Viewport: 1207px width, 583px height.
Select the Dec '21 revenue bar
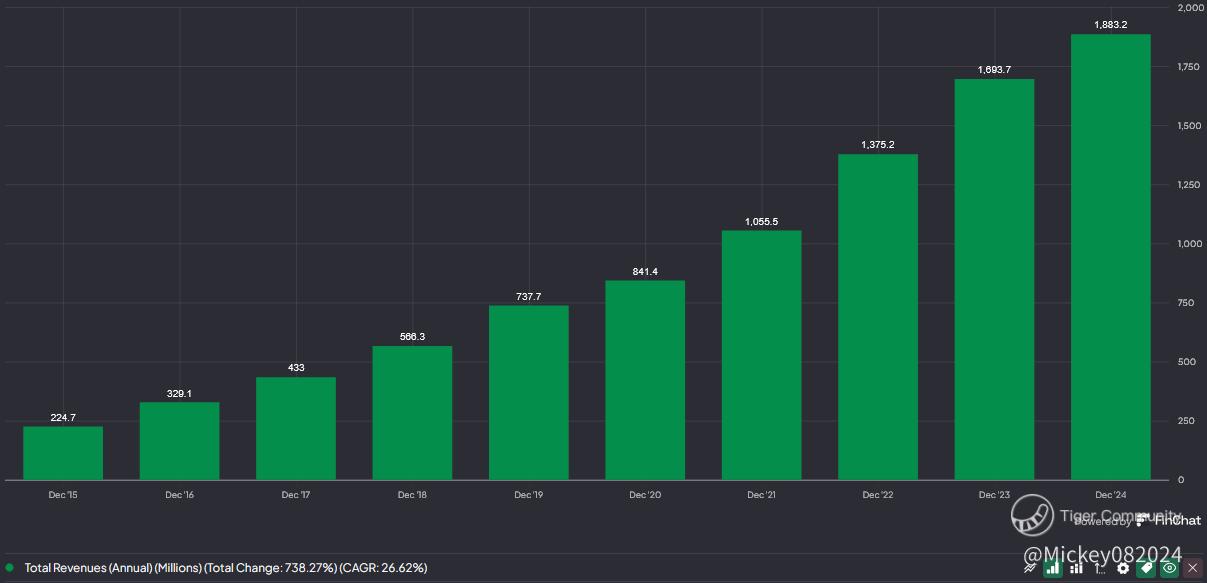click(761, 355)
